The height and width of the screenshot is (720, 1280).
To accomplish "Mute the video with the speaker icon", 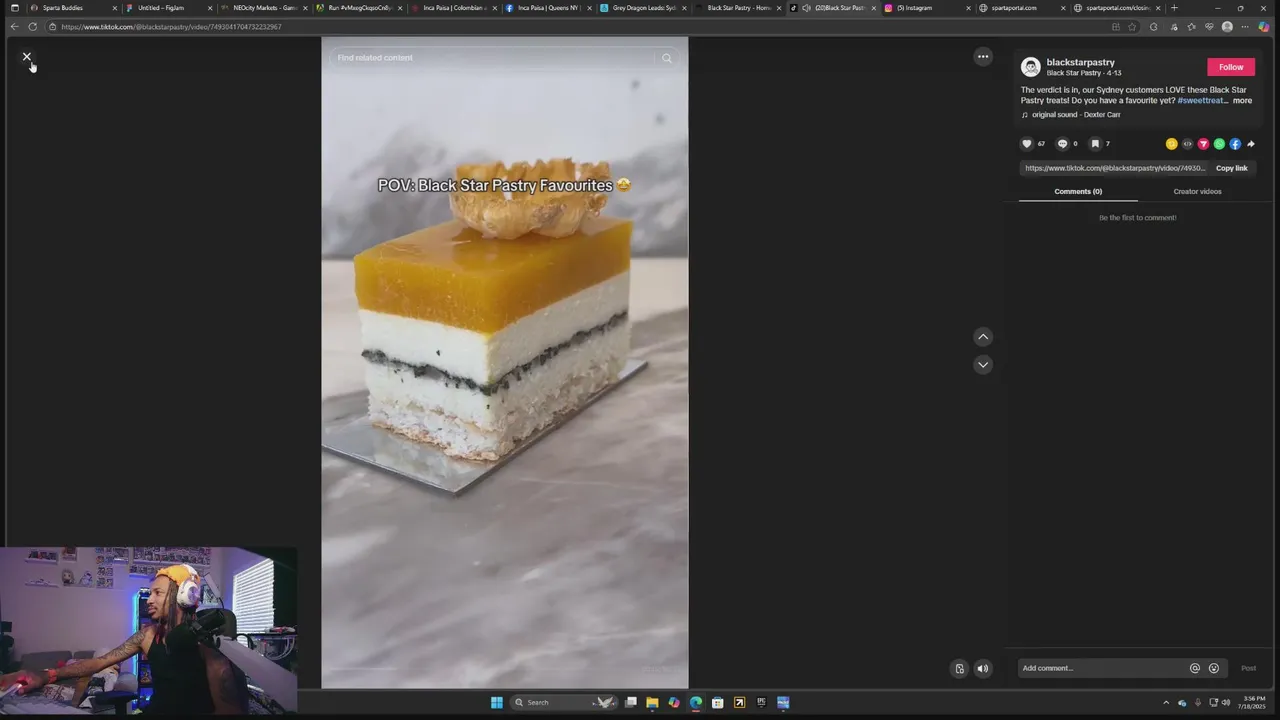I will pyautogui.click(x=983, y=669).
